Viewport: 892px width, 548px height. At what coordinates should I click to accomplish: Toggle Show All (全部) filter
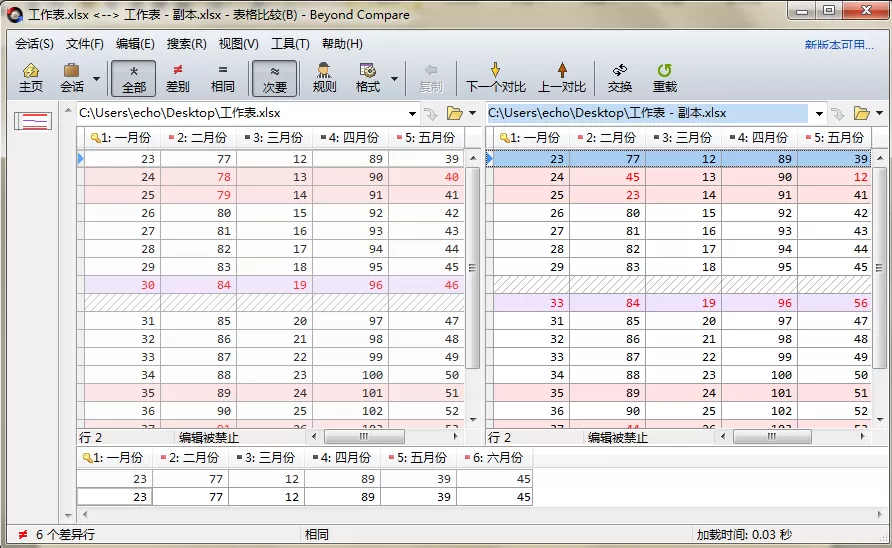pyautogui.click(x=134, y=78)
